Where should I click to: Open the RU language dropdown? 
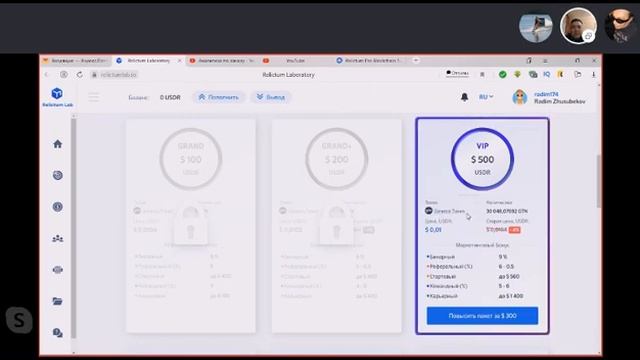coord(486,97)
